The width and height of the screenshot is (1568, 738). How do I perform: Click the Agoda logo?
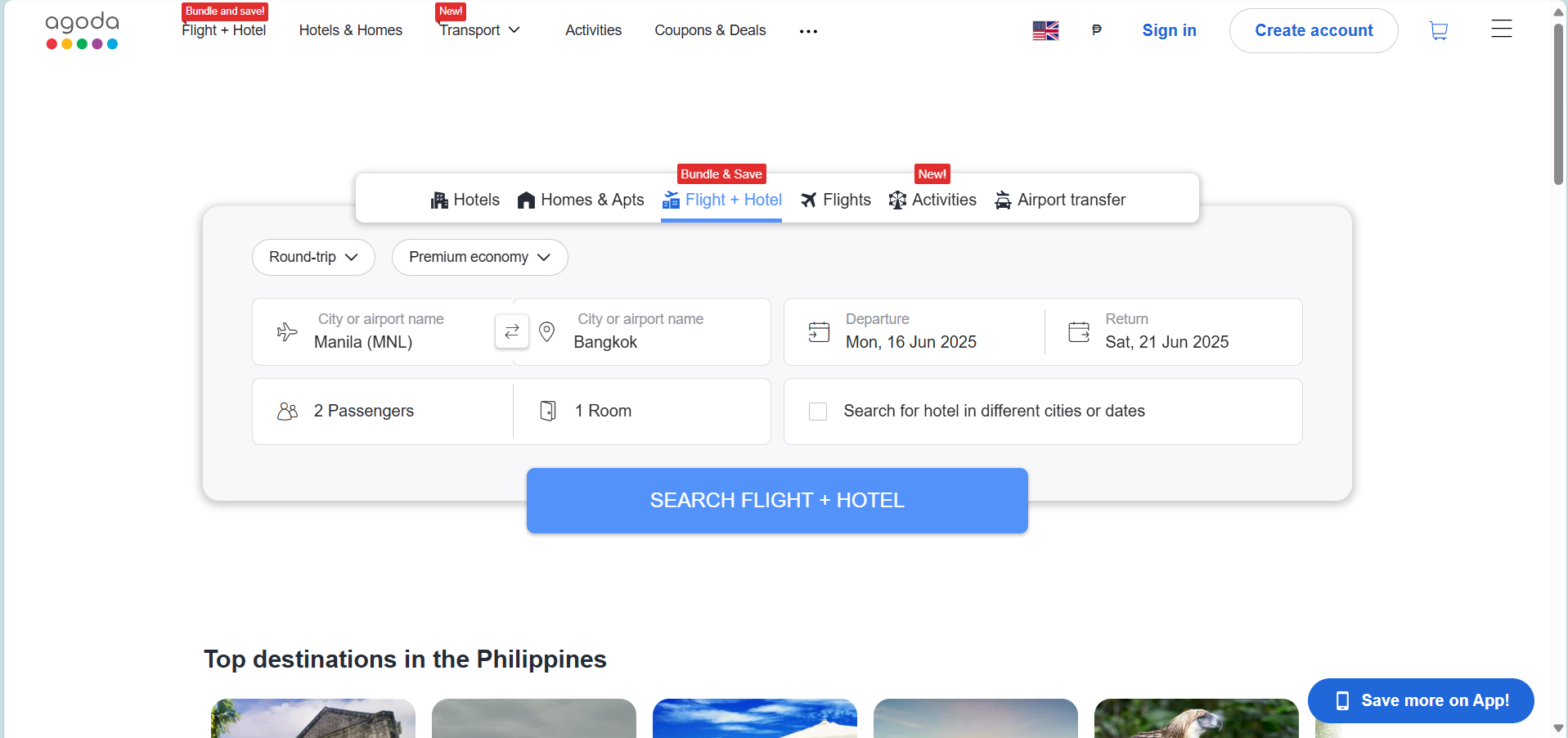click(x=82, y=31)
